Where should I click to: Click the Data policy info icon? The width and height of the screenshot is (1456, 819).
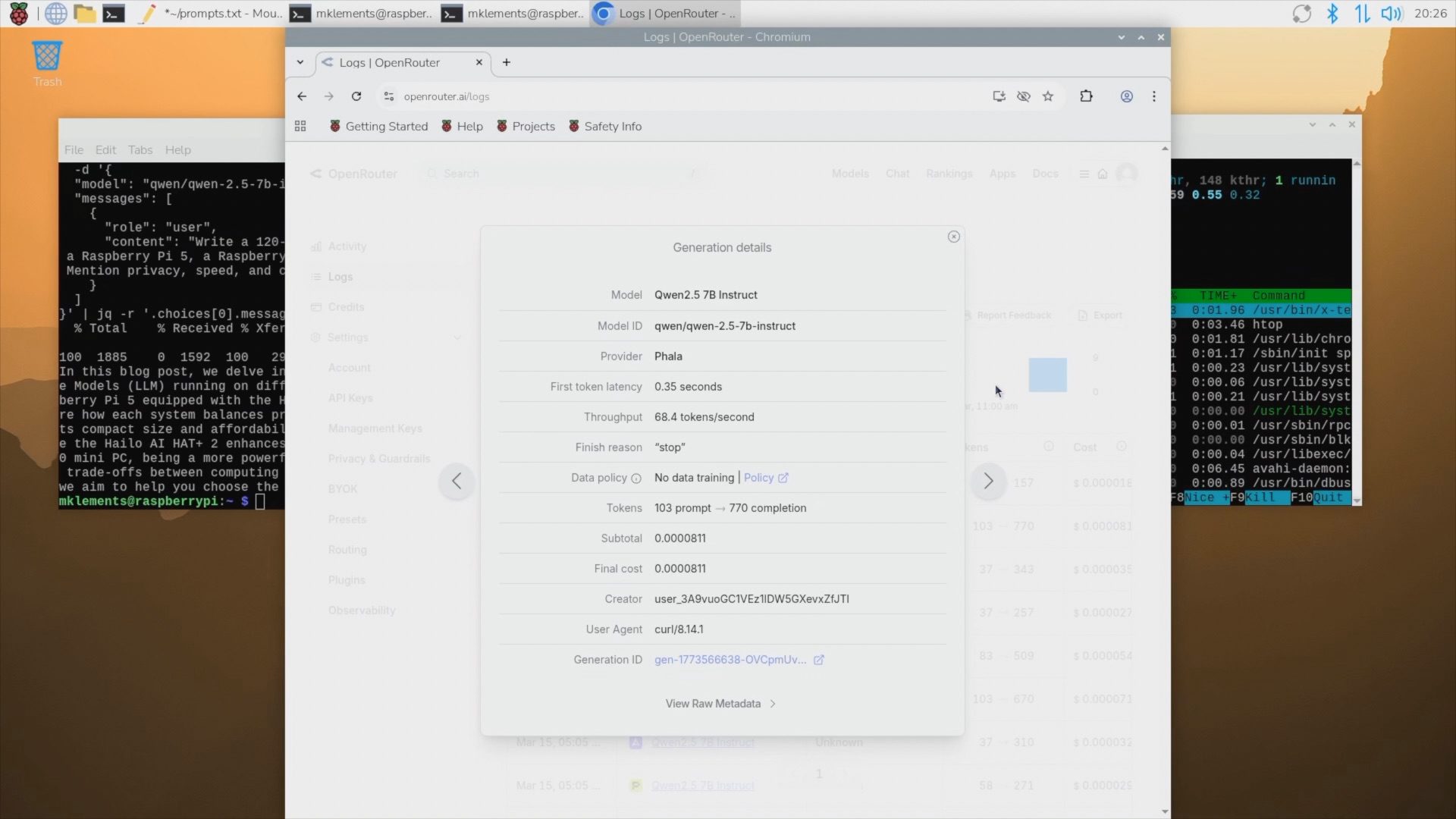[636, 479]
